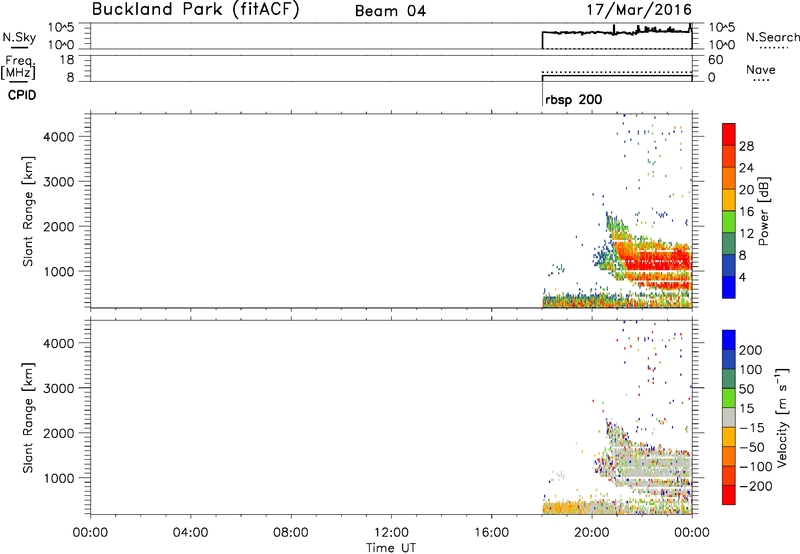Click the "12" label on Power colorbar
The height and width of the screenshot is (554, 800).
tap(746, 234)
